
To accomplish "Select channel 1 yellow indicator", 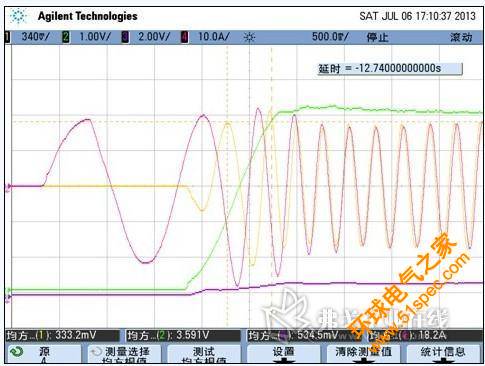I will [7, 37].
